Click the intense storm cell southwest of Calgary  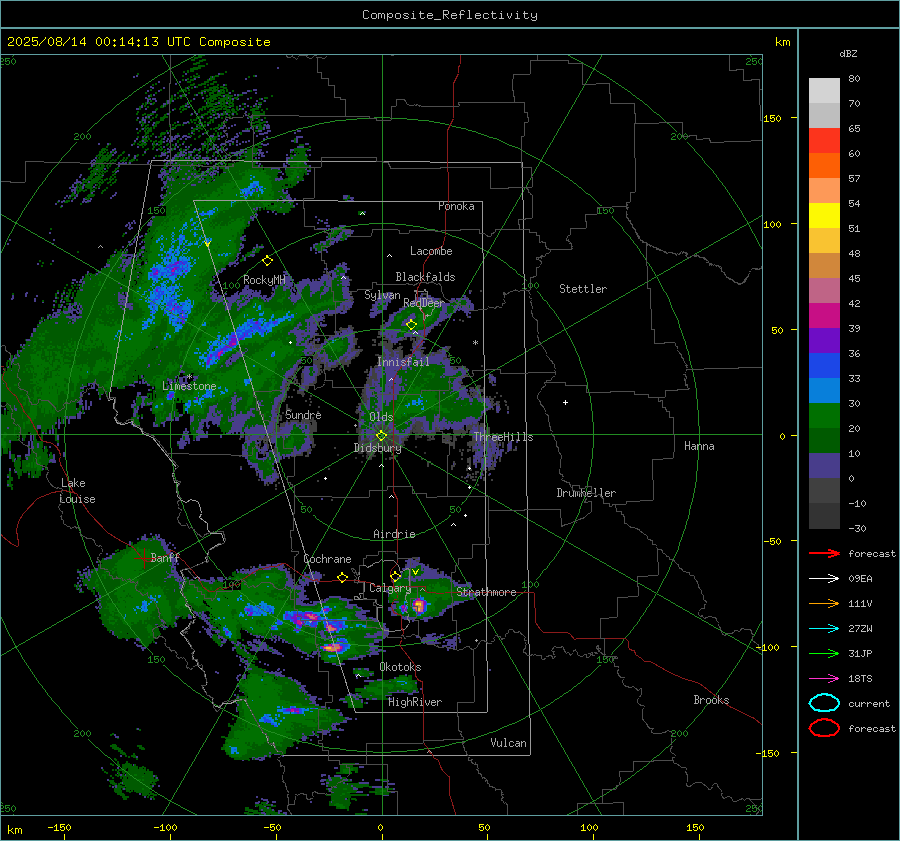[x=332, y=647]
